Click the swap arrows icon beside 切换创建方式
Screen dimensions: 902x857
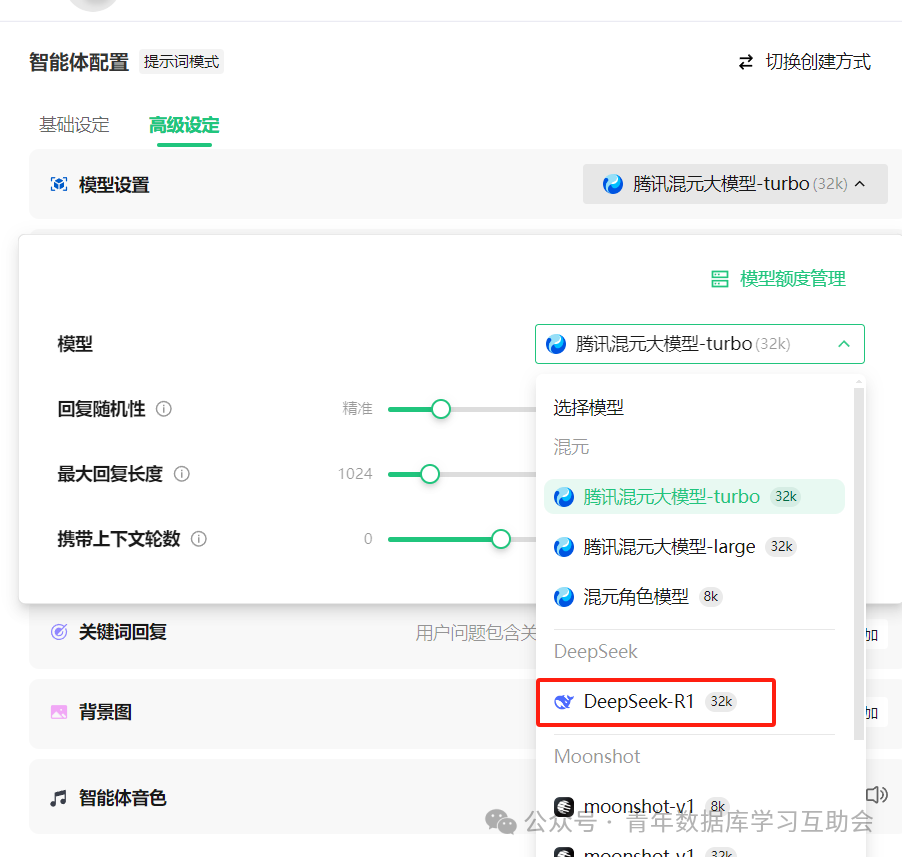[746, 62]
